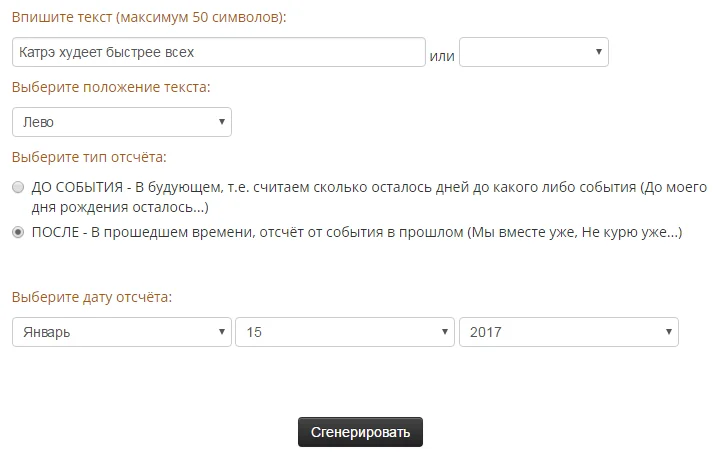Click the arrow of the month dropdown
This screenshot has width=719, height=464.
[x=221, y=332]
